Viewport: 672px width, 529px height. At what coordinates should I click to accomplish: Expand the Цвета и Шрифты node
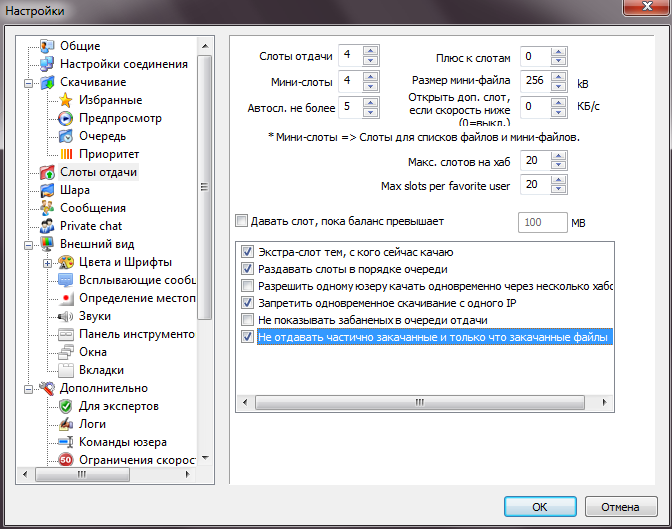point(48,262)
